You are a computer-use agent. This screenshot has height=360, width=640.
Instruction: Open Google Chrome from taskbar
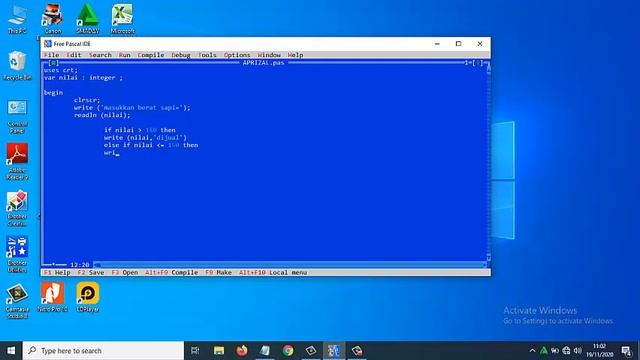[288, 351]
